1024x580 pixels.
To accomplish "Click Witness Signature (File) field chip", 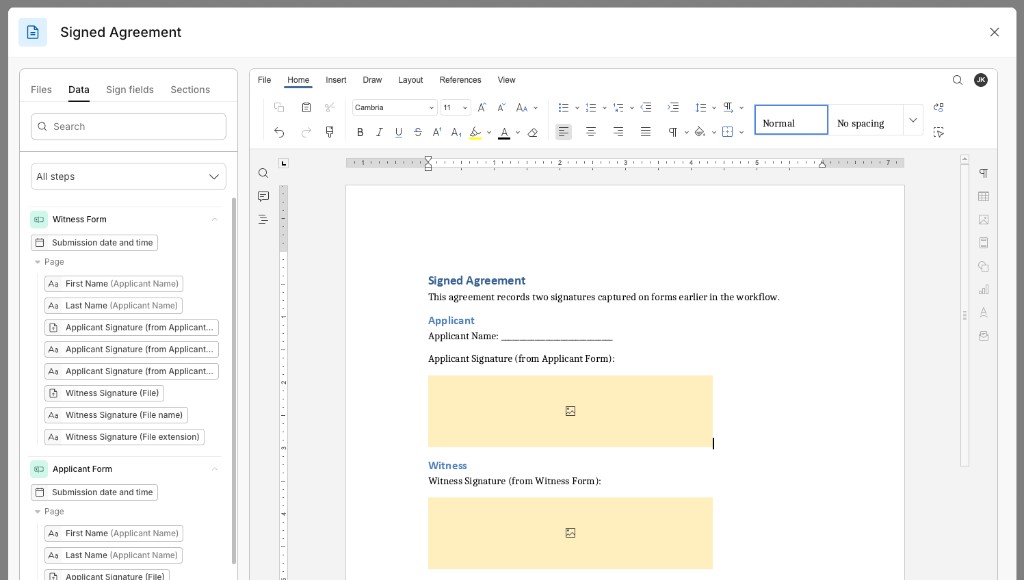I will [x=104, y=393].
